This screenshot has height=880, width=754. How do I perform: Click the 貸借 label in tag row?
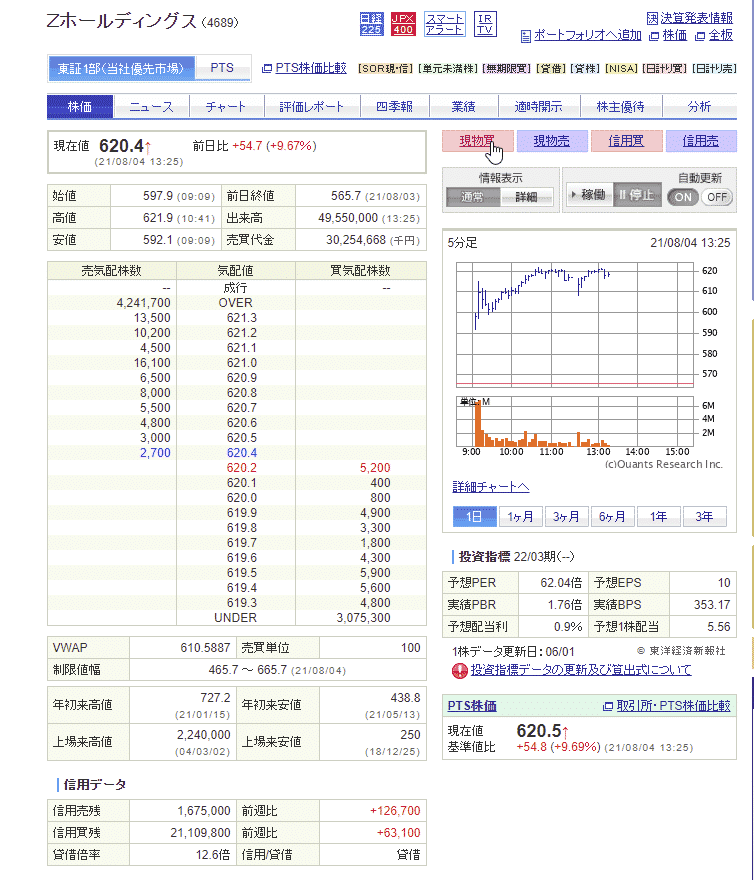click(551, 68)
